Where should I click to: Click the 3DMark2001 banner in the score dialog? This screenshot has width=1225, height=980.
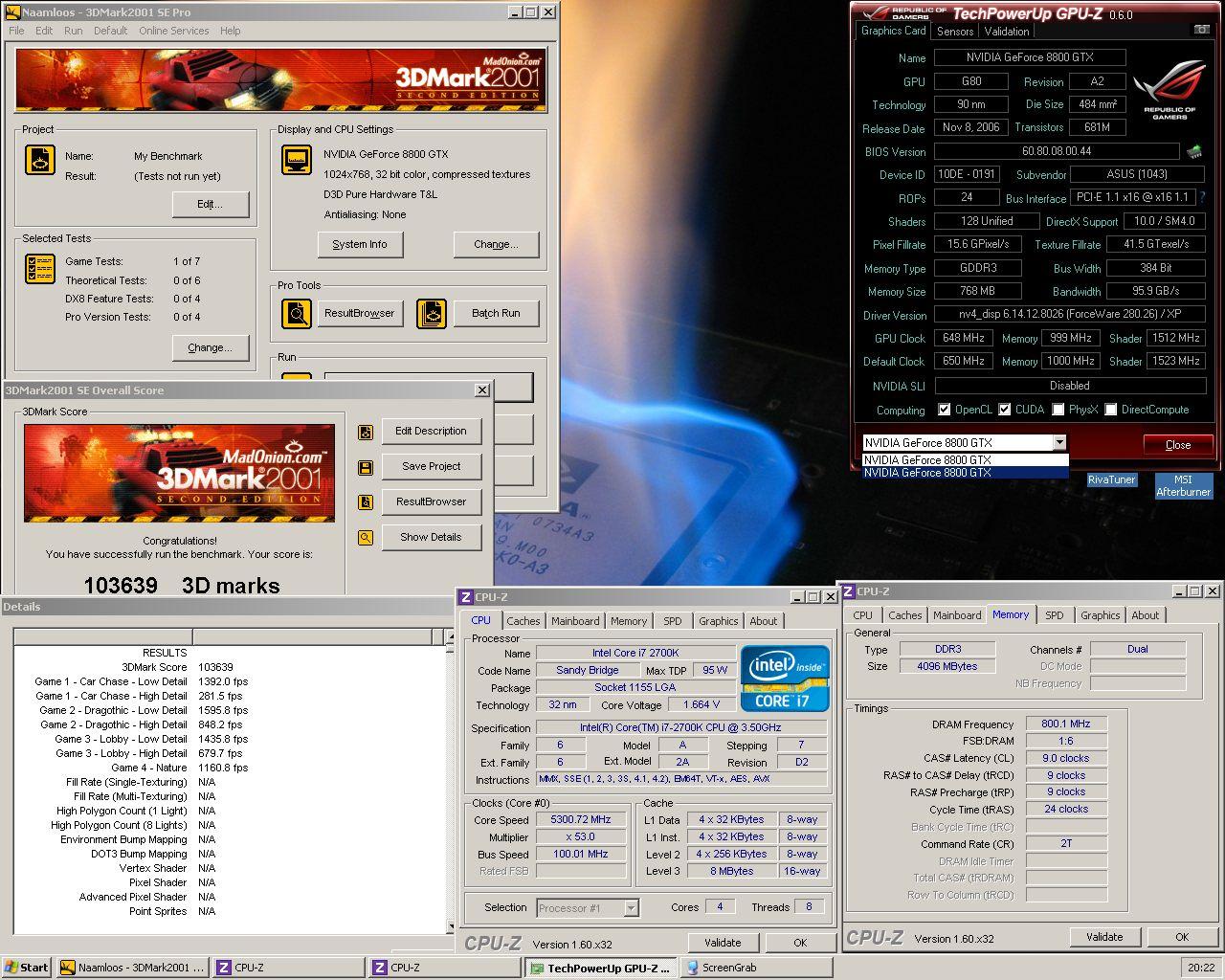click(180, 473)
